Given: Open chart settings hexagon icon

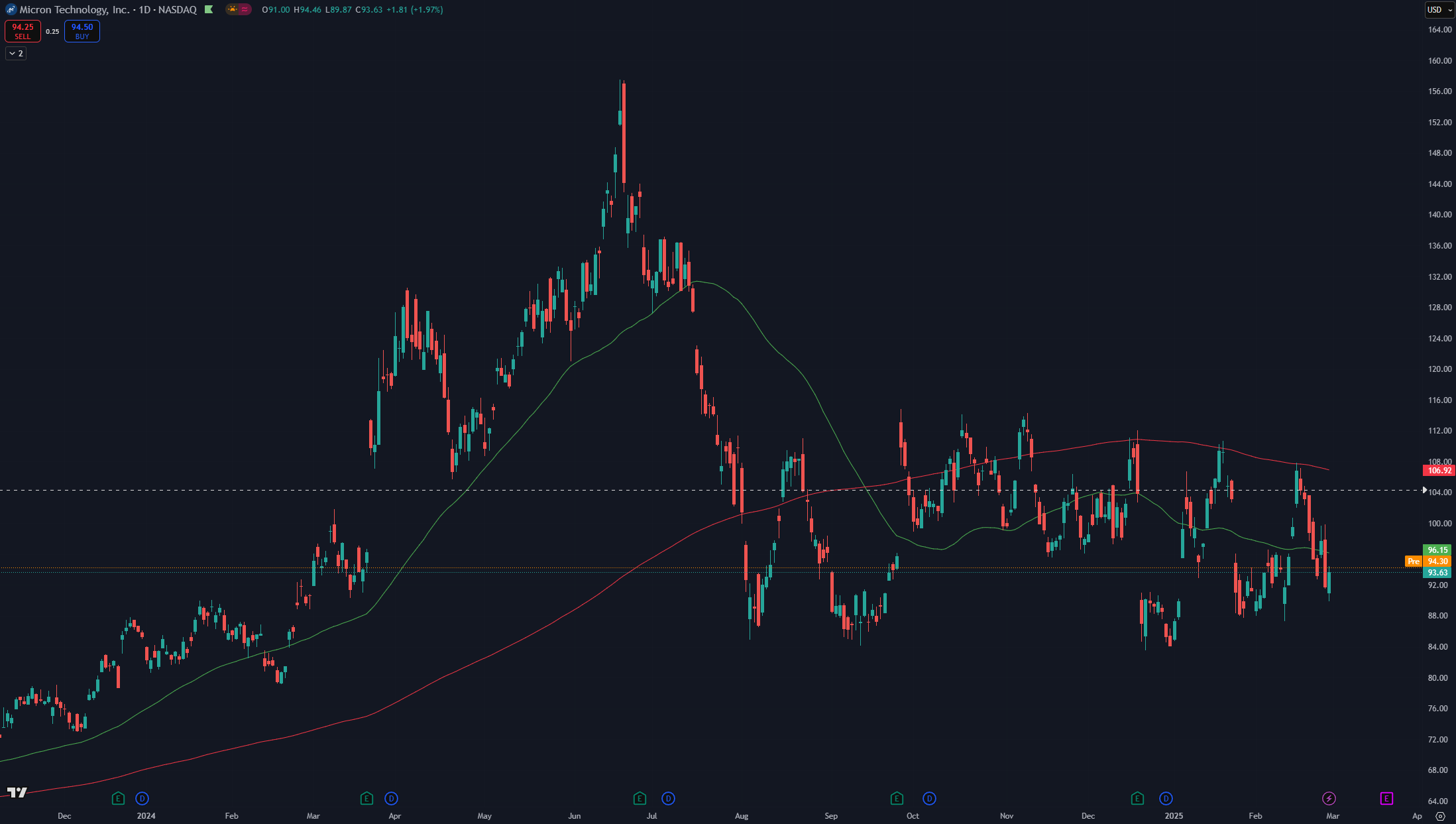Looking at the screenshot, I should [x=1440, y=816].
